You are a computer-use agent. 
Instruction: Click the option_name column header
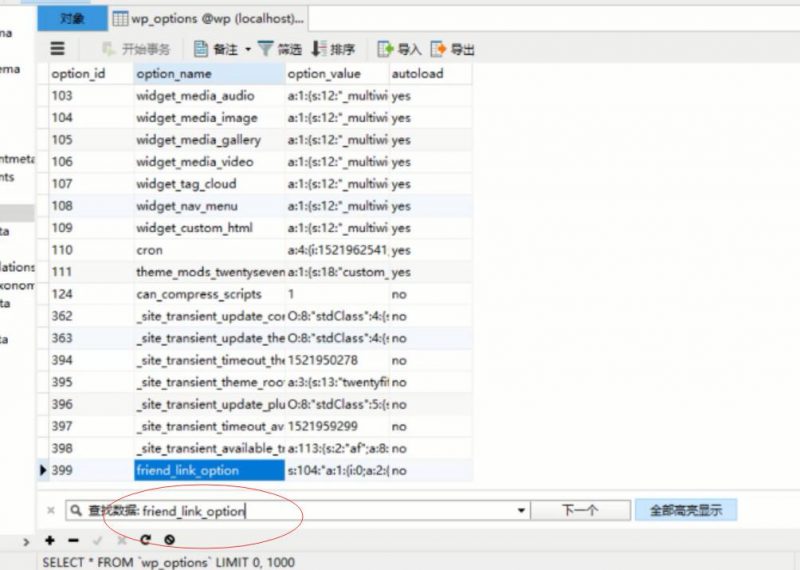(209, 73)
